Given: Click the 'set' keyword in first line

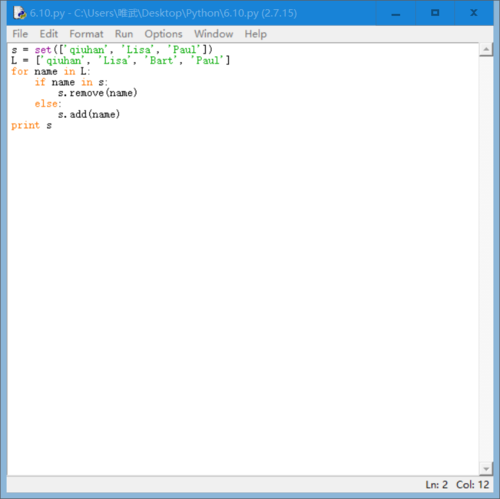Looking at the screenshot, I should tap(43, 50).
